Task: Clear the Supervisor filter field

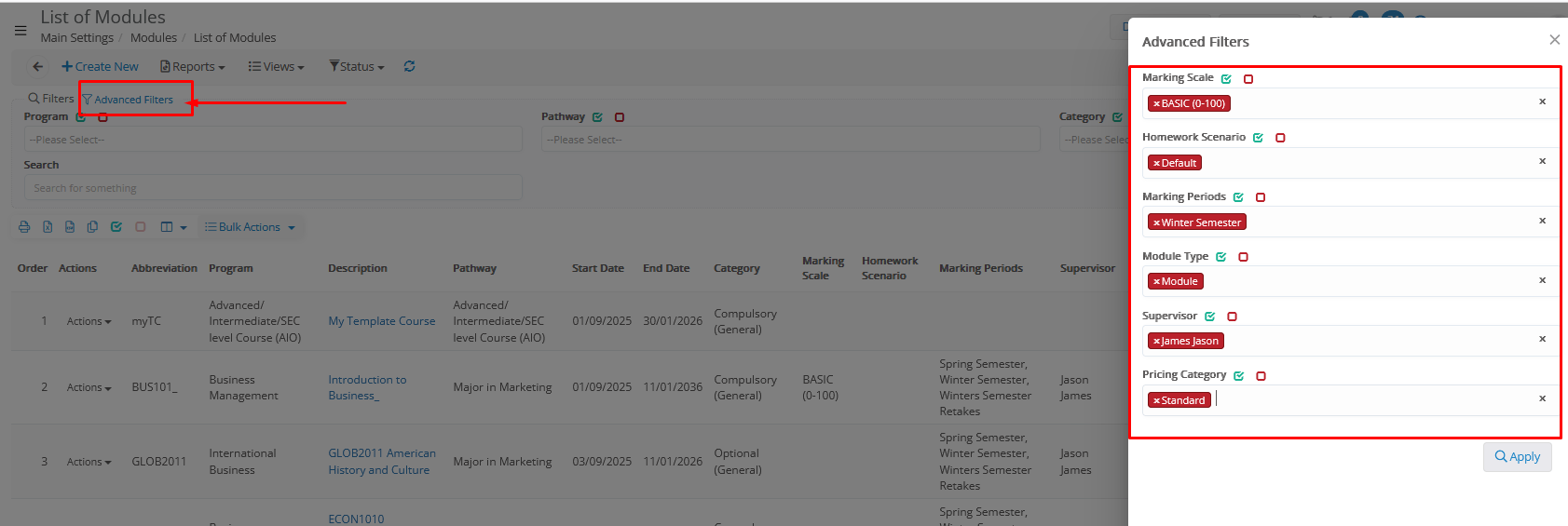Action: click(1542, 340)
